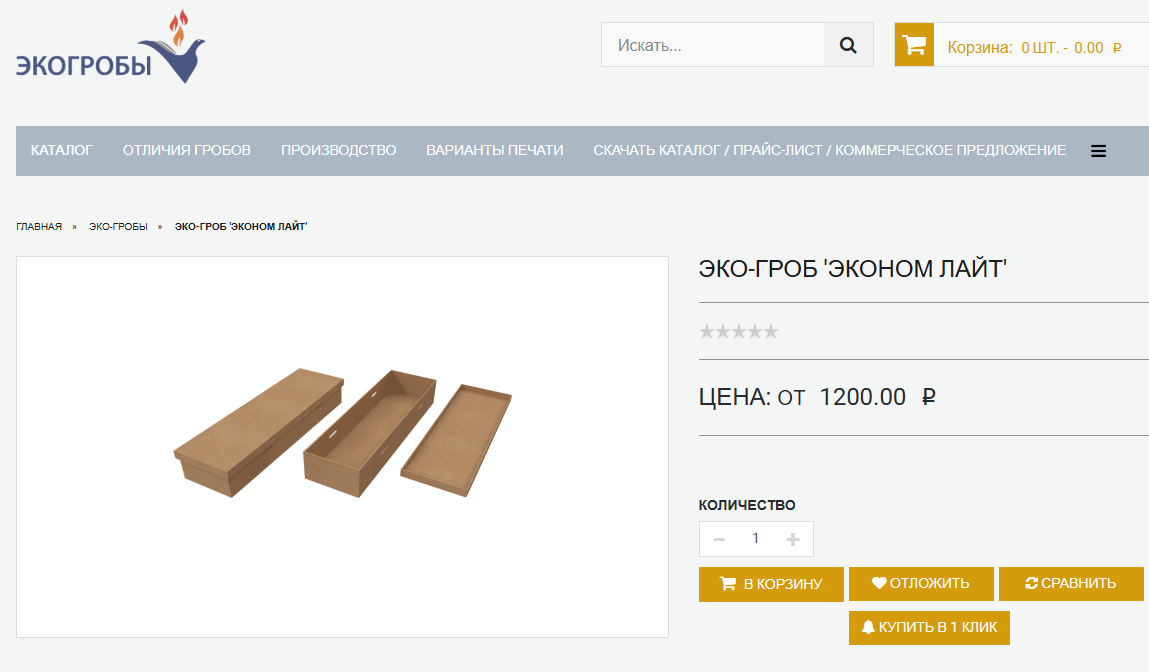Open the shopping cart icon
Image resolution: width=1149 pixels, height=672 pixels.
pos(914,45)
